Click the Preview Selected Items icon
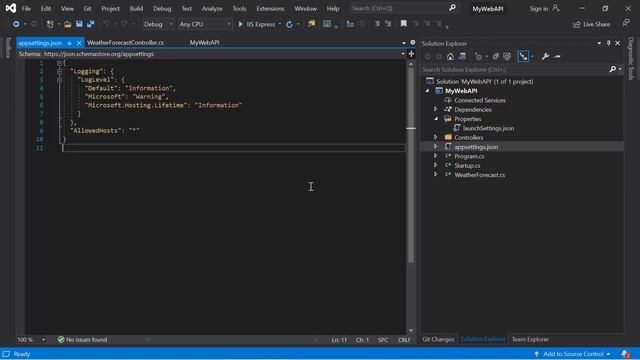This screenshot has height=360, width=640. 557,56
